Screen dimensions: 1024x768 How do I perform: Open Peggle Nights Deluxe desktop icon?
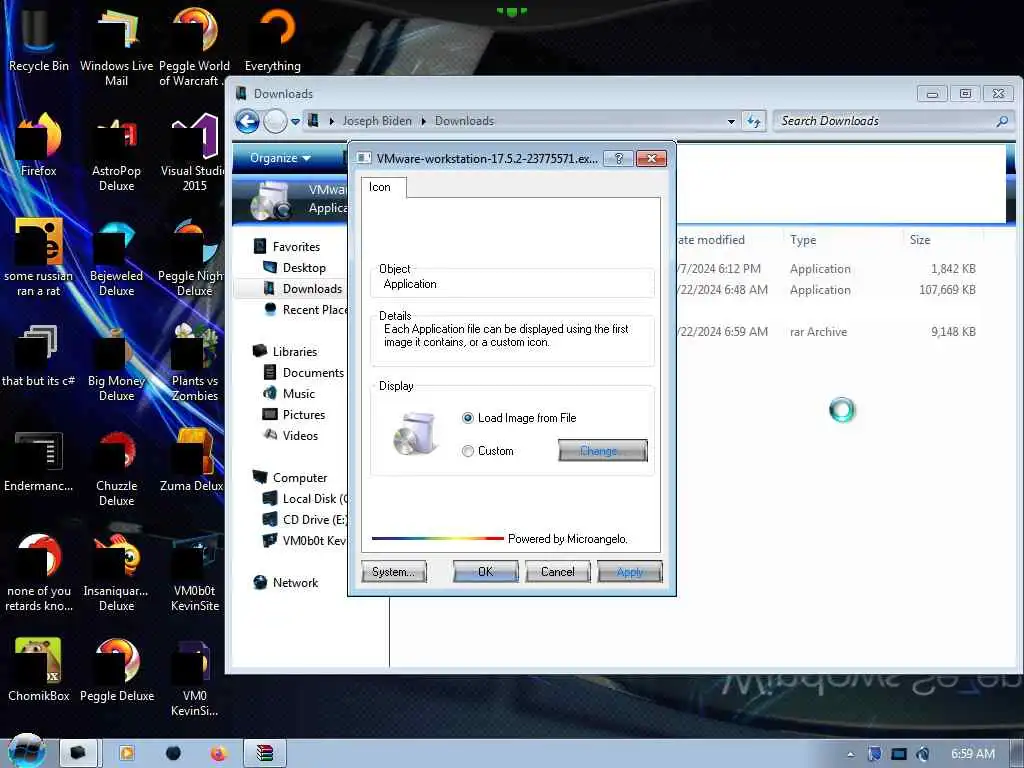pyautogui.click(x=193, y=258)
